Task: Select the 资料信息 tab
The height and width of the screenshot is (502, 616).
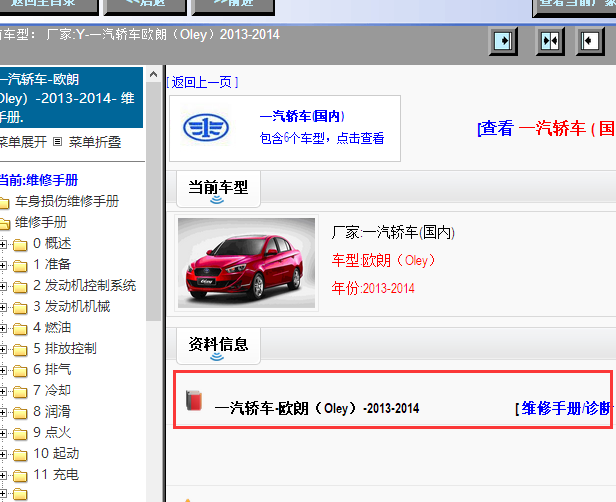Action: click(218, 346)
